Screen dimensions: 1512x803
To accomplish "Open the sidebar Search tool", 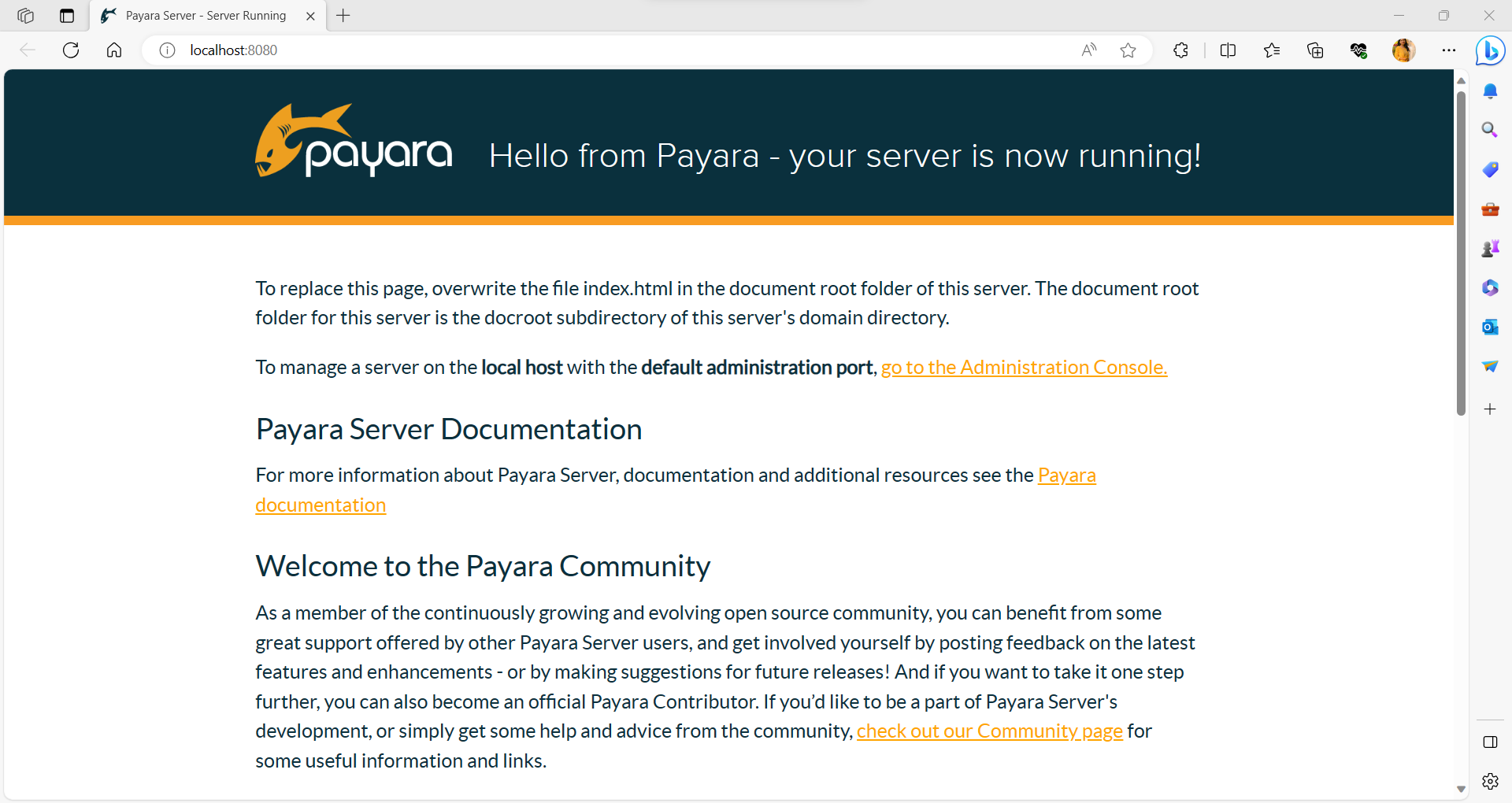I will click(1490, 130).
